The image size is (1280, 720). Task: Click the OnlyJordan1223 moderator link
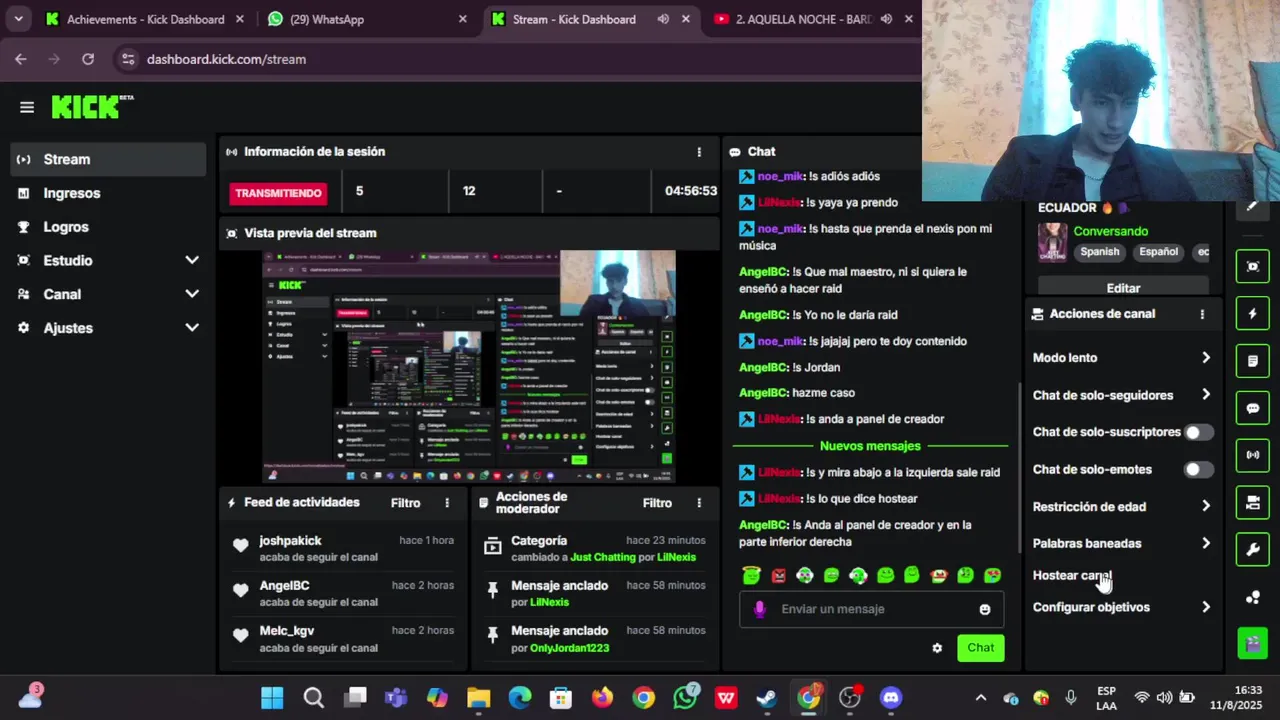coord(569,648)
